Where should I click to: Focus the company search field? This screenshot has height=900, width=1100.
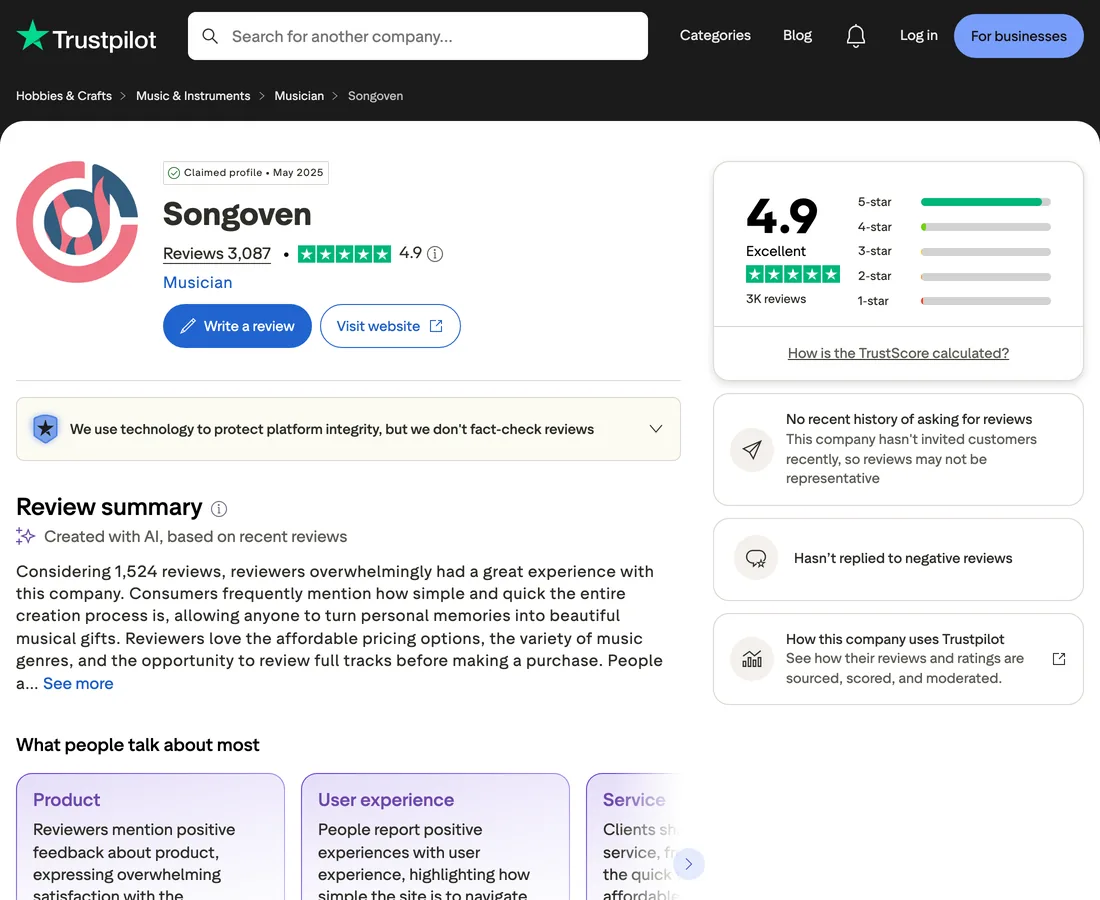point(417,36)
